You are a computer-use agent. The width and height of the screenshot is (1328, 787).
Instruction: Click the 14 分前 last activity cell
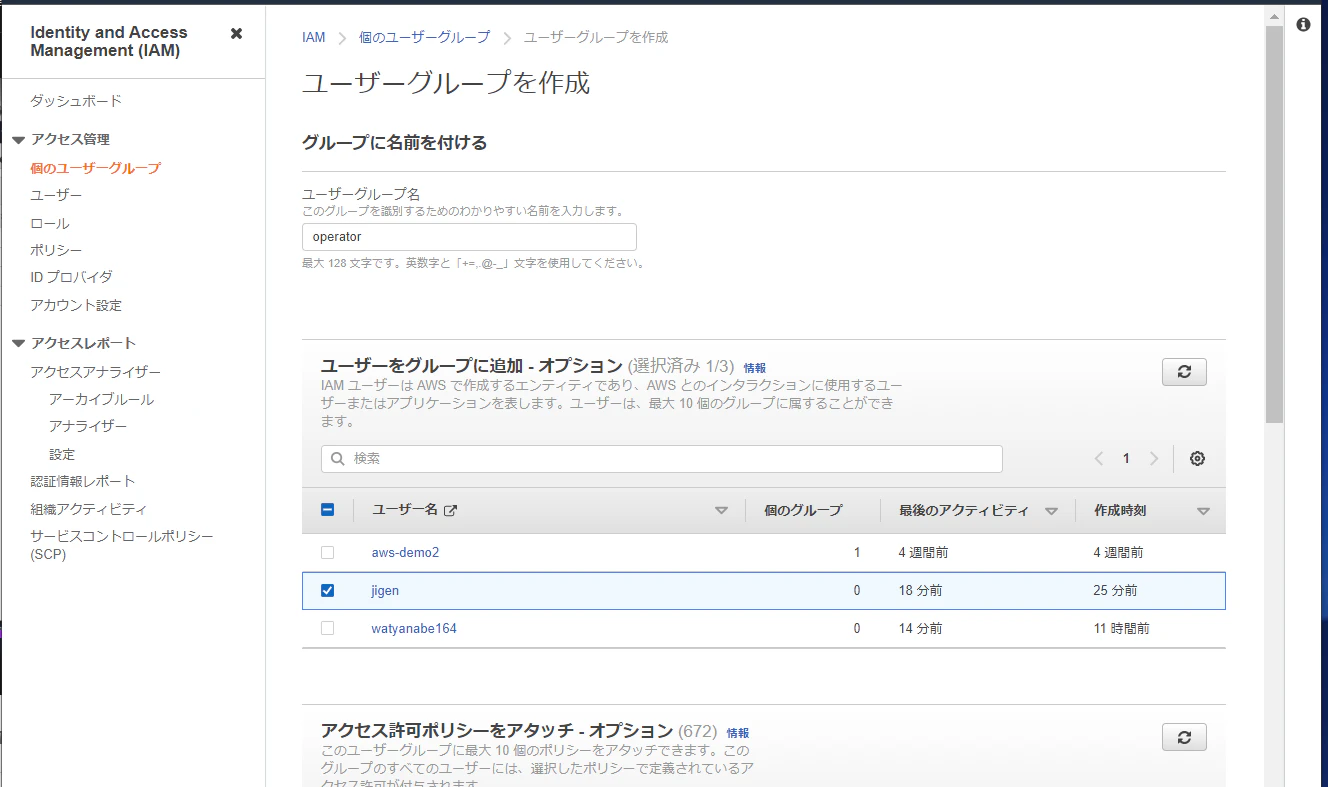click(x=920, y=628)
